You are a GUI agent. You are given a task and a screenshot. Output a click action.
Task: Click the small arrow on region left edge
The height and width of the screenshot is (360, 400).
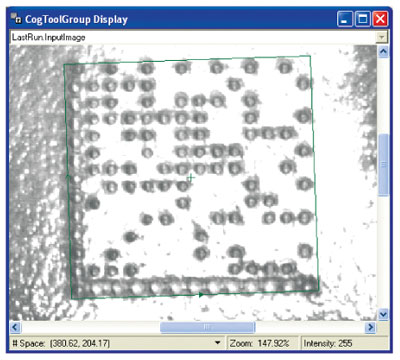pos(68,176)
